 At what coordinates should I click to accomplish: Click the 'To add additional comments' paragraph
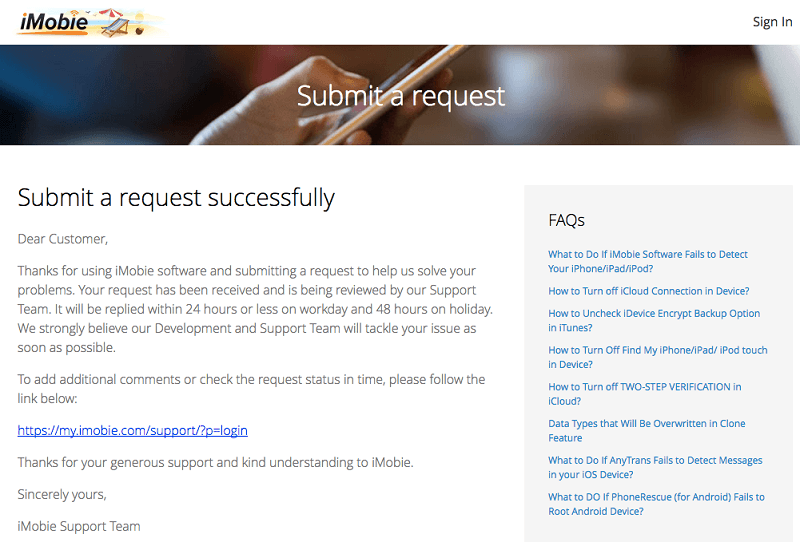point(251,389)
